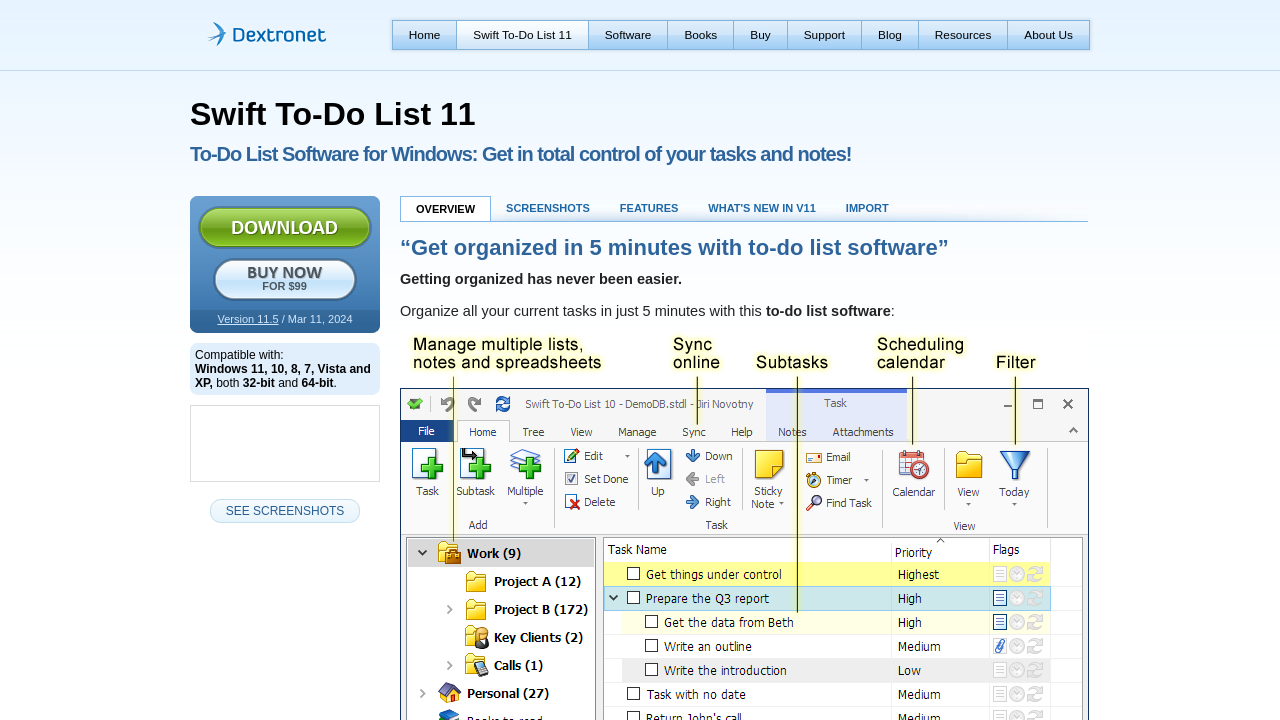Click the Subtask icon in ribbon

(x=475, y=465)
